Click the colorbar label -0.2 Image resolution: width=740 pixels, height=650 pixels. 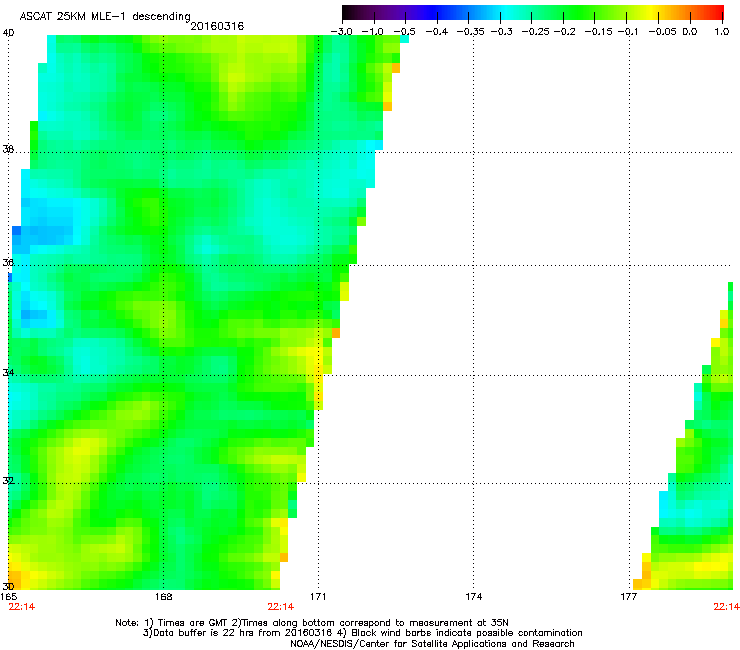coord(564,32)
